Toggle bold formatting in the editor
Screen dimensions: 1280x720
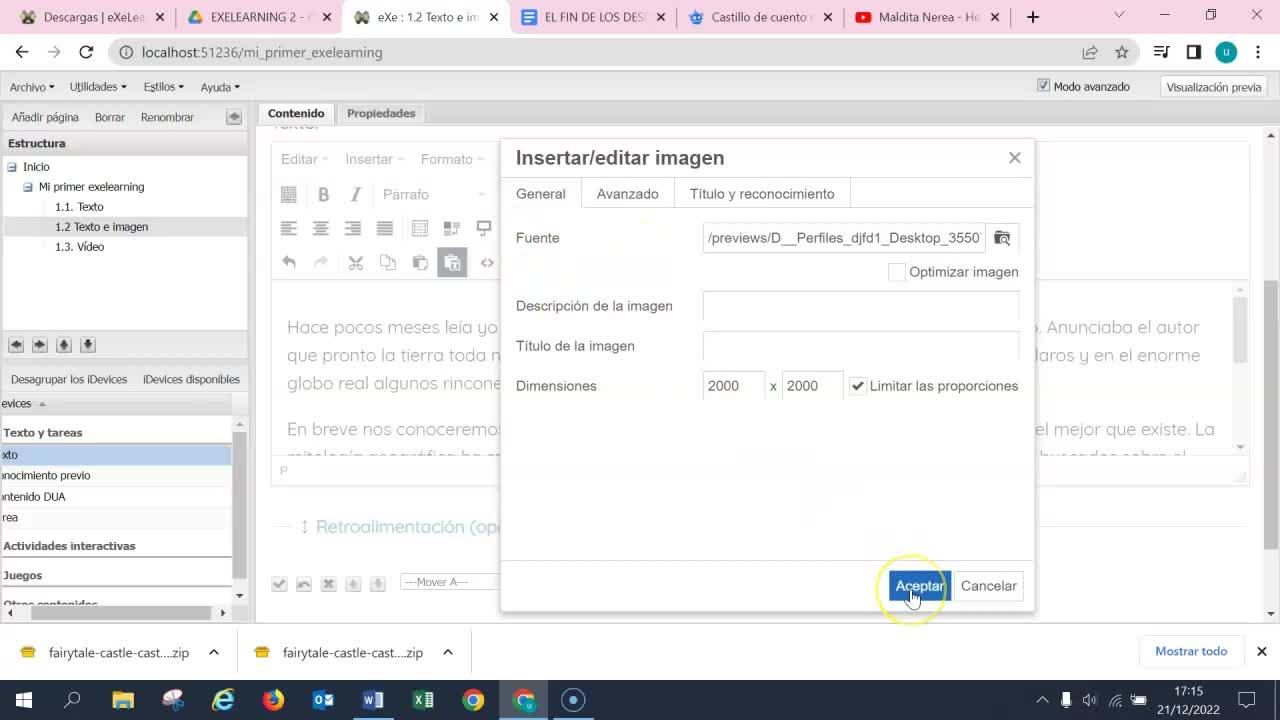tap(323, 194)
